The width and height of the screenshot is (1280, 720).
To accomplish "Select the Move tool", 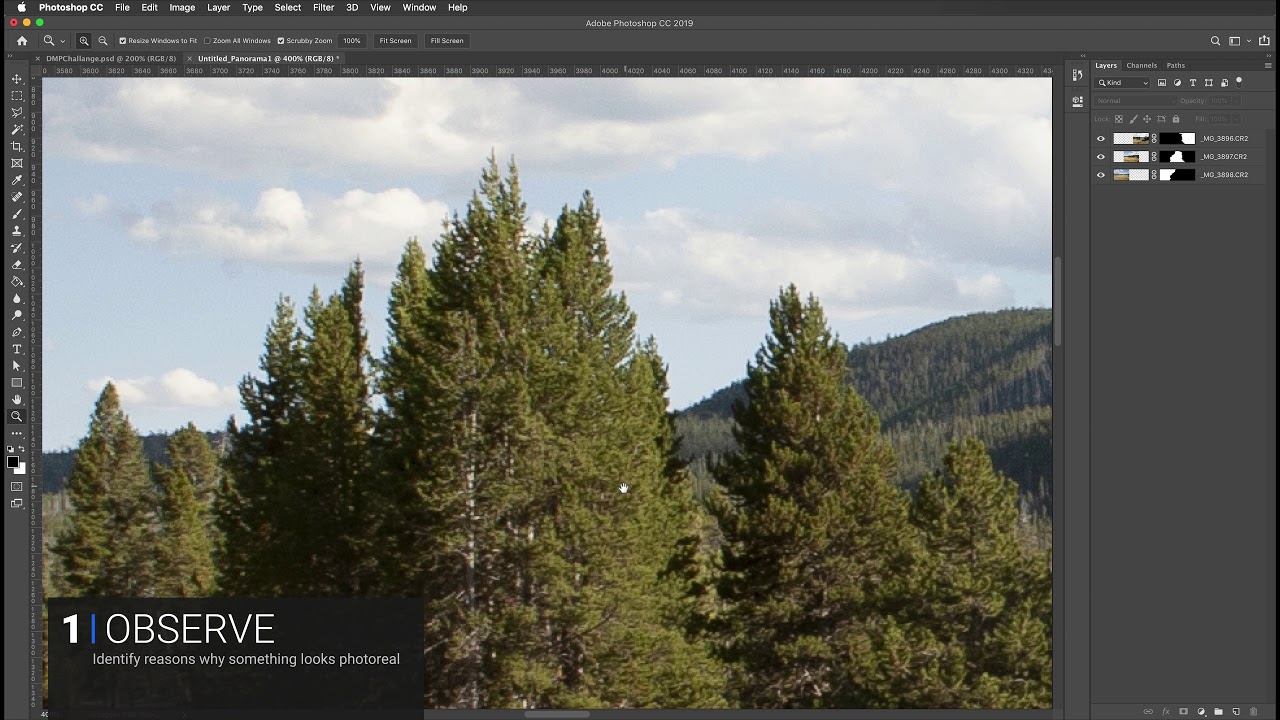I will tap(17, 79).
